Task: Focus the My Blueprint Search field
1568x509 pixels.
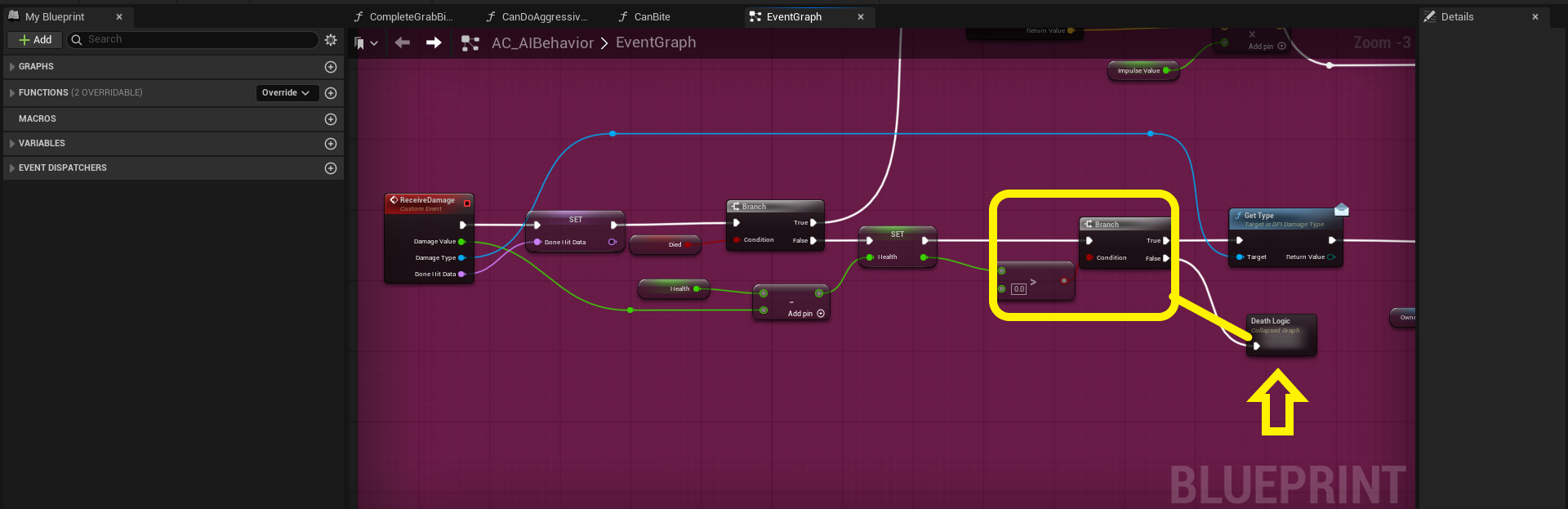Action: [193, 39]
